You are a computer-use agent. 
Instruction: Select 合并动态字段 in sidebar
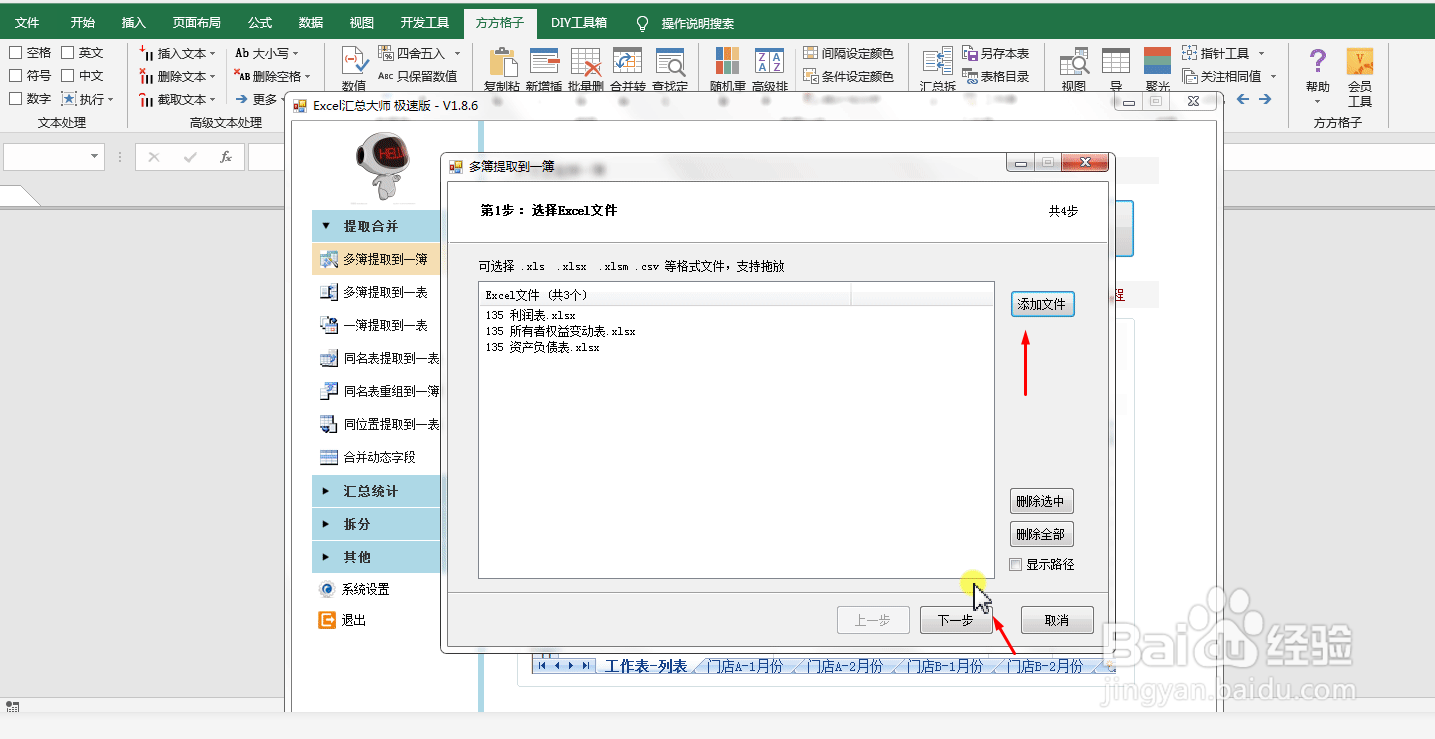coord(378,457)
